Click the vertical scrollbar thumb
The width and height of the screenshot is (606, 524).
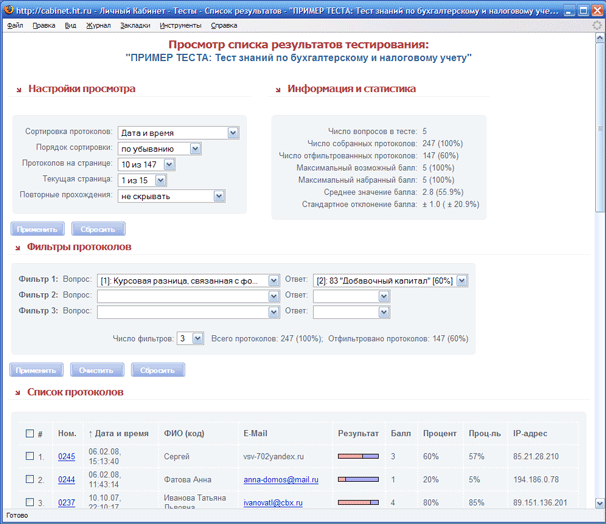600,128
